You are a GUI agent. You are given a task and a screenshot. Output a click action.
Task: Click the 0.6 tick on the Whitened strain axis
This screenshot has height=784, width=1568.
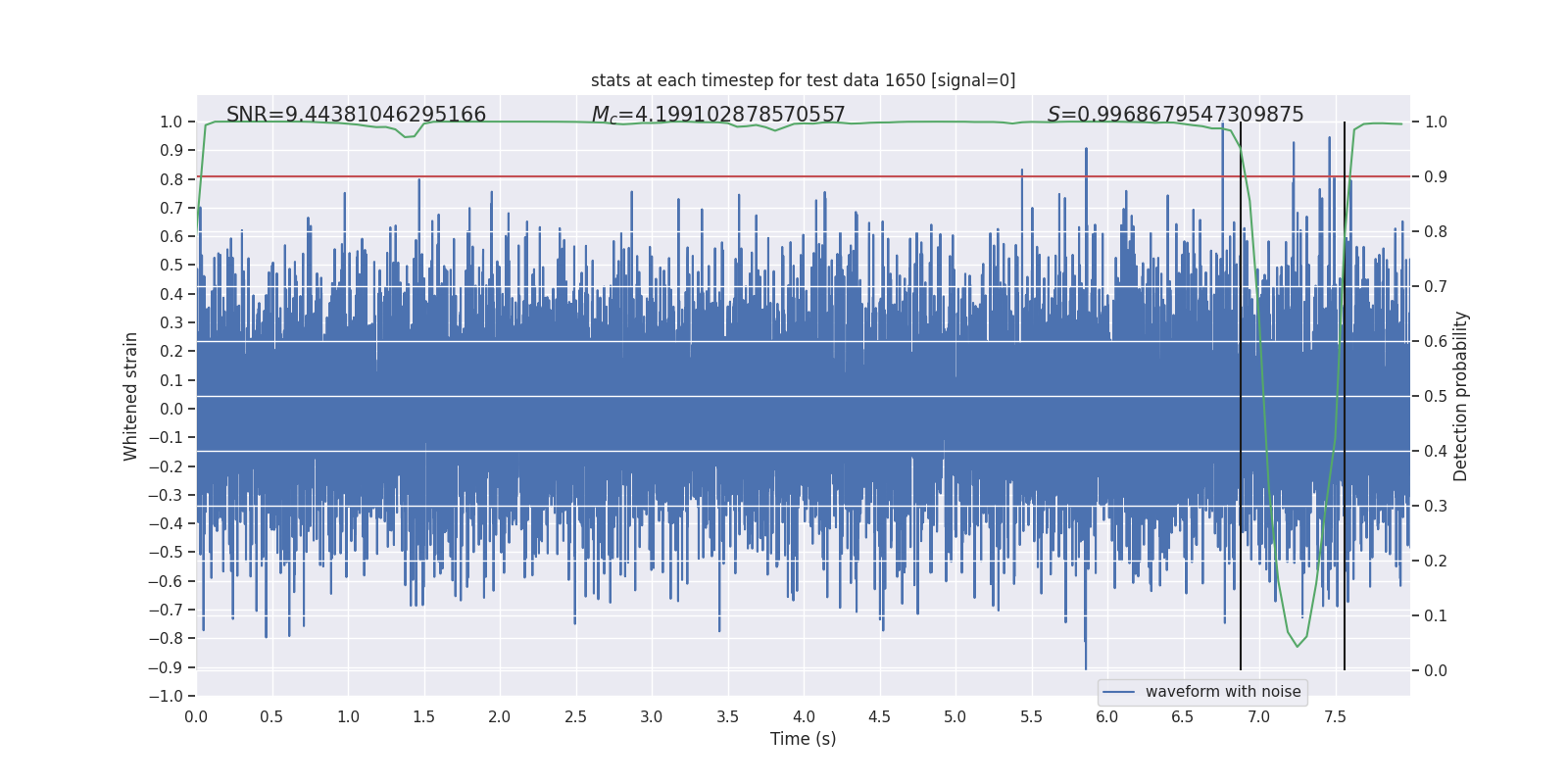[171, 236]
